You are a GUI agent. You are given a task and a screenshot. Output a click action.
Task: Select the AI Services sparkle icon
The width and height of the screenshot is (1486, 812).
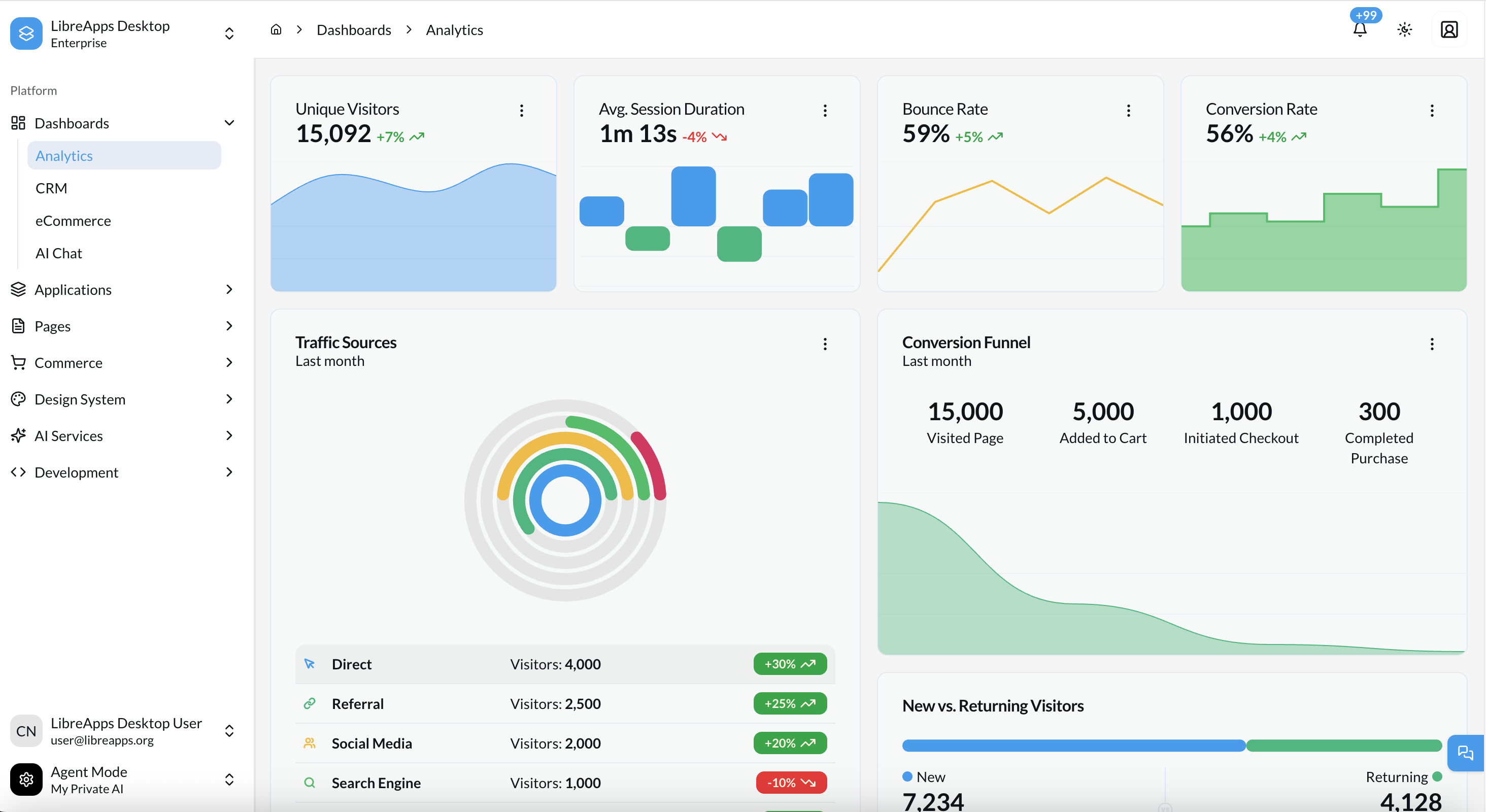pos(18,435)
